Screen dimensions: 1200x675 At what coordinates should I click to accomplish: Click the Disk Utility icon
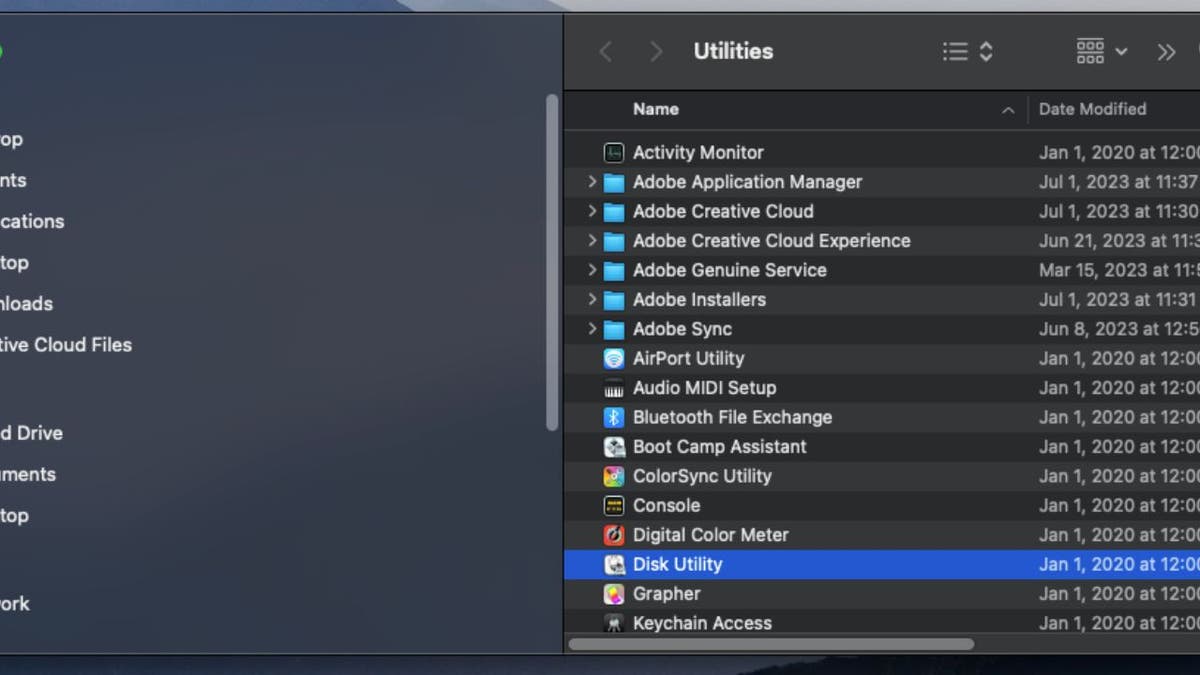[x=614, y=565]
